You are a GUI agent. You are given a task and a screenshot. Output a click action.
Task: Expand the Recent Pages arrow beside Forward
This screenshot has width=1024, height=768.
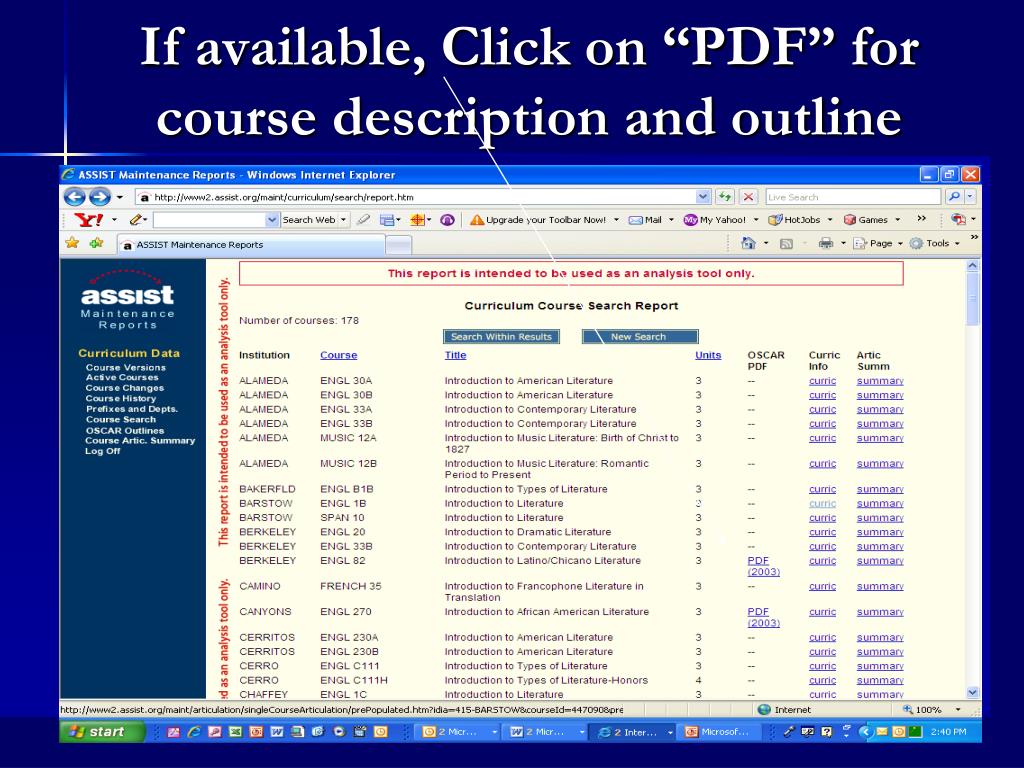[x=120, y=197]
